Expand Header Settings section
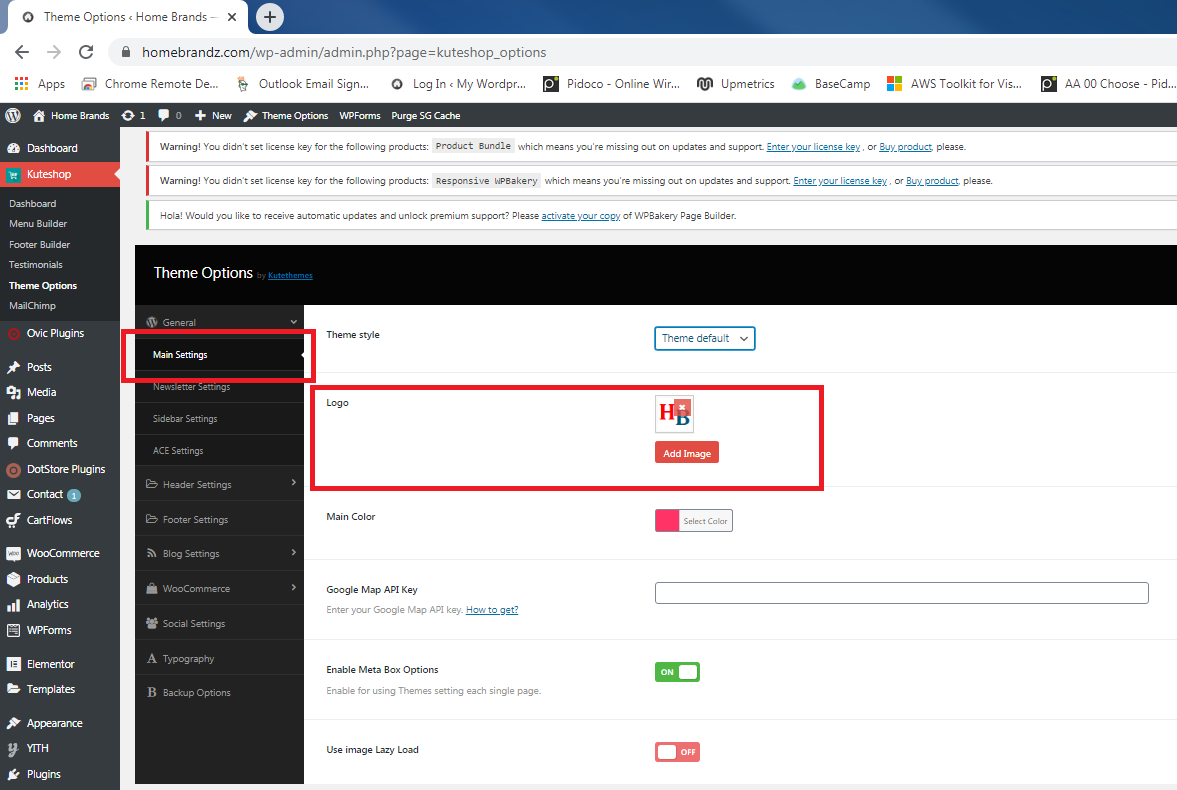Viewport: 1177px width, 790px height. 219,484
